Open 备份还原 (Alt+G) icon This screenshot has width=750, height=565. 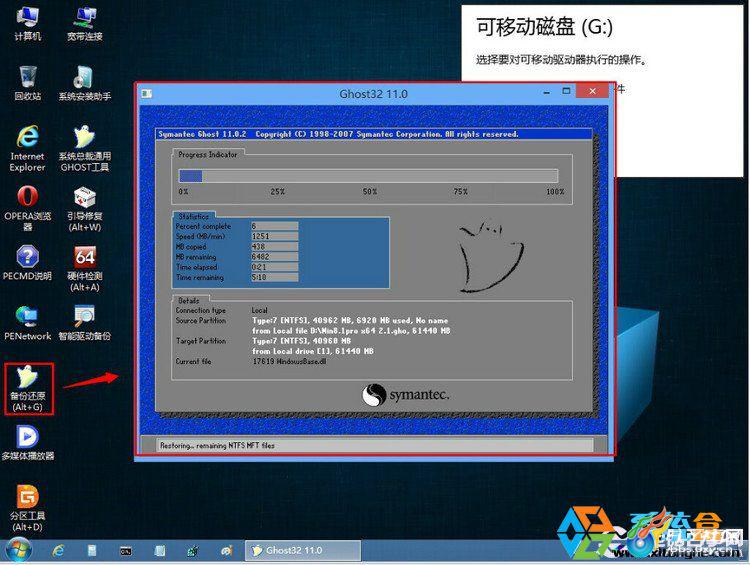[28, 388]
